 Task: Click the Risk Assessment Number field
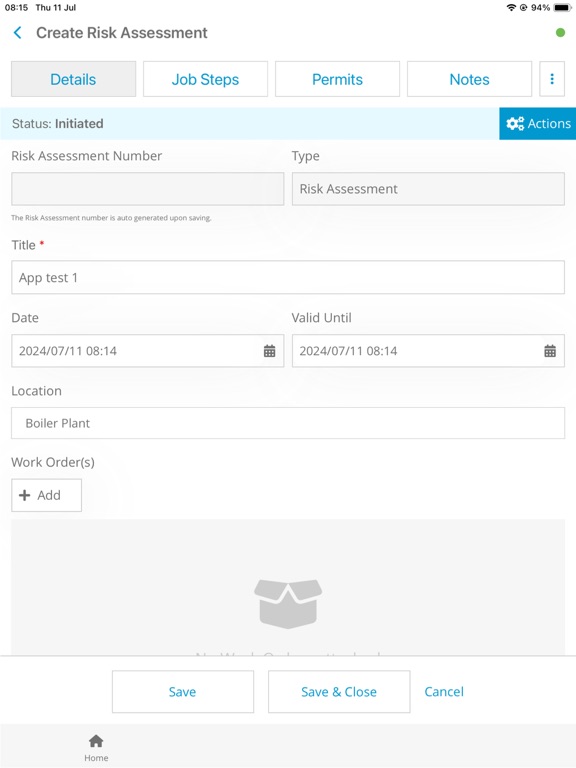pos(147,189)
